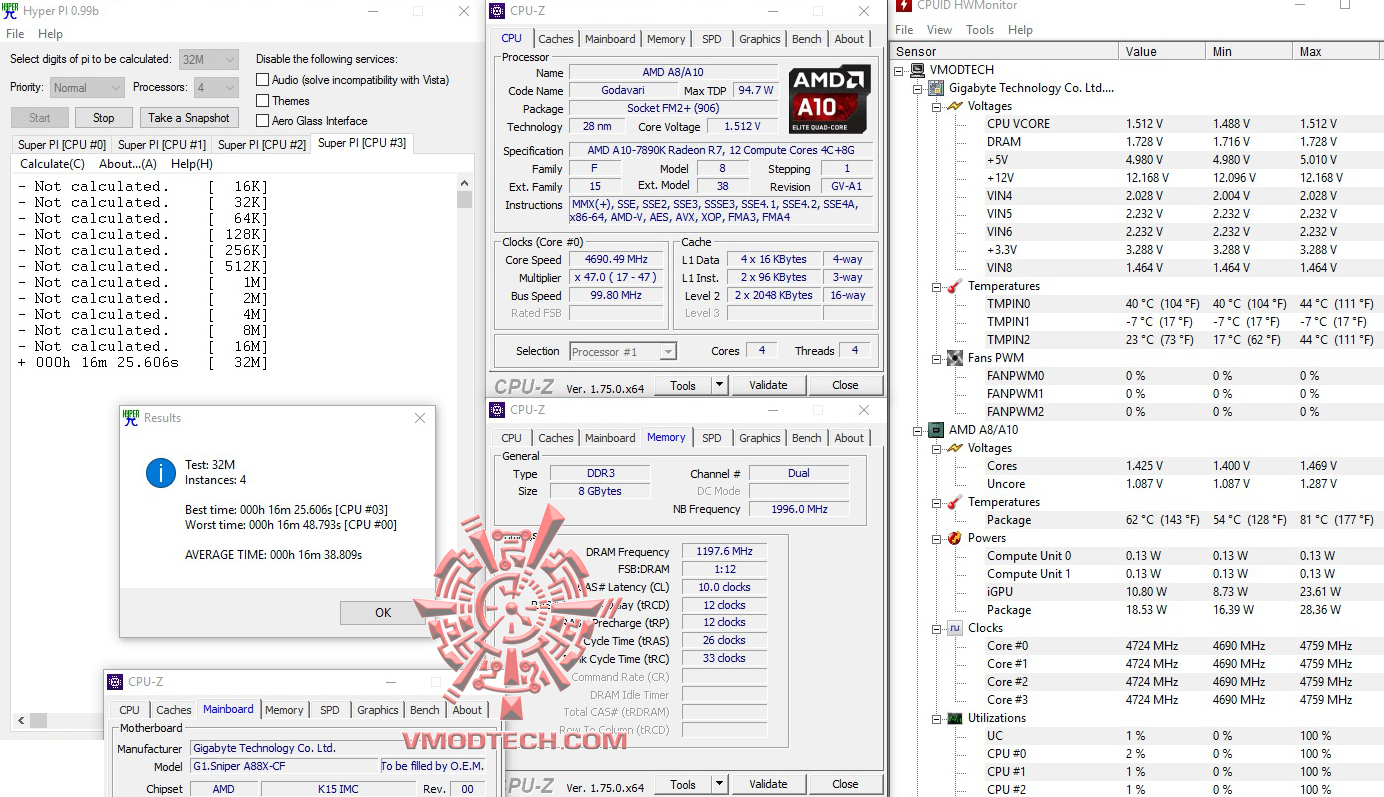The image size is (1384, 797).
Task: Switch to Super PI [CPU #0] tab
Action: pyautogui.click(x=62, y=145)
